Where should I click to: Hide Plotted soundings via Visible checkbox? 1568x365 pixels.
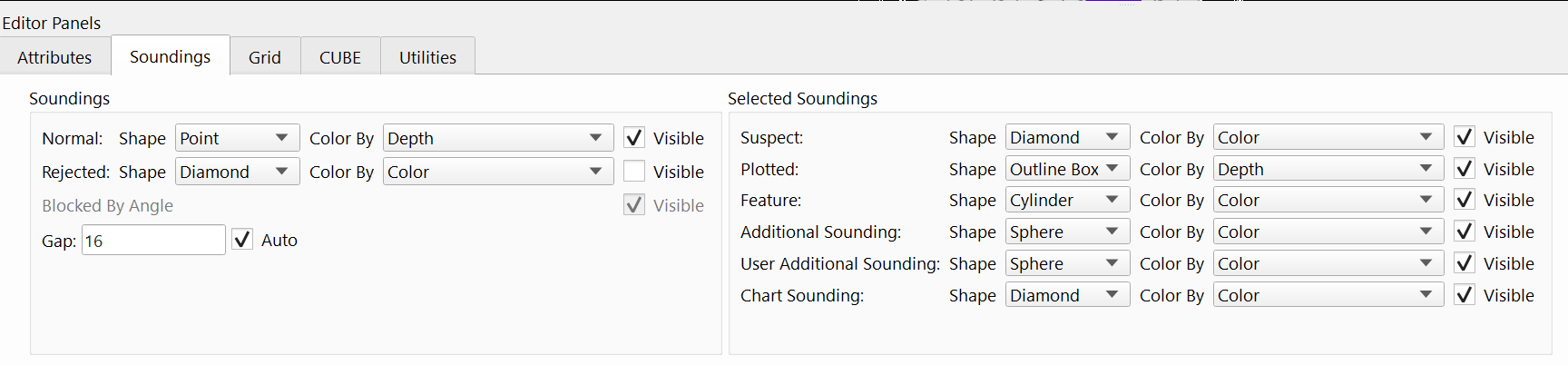click(1465, 169)
